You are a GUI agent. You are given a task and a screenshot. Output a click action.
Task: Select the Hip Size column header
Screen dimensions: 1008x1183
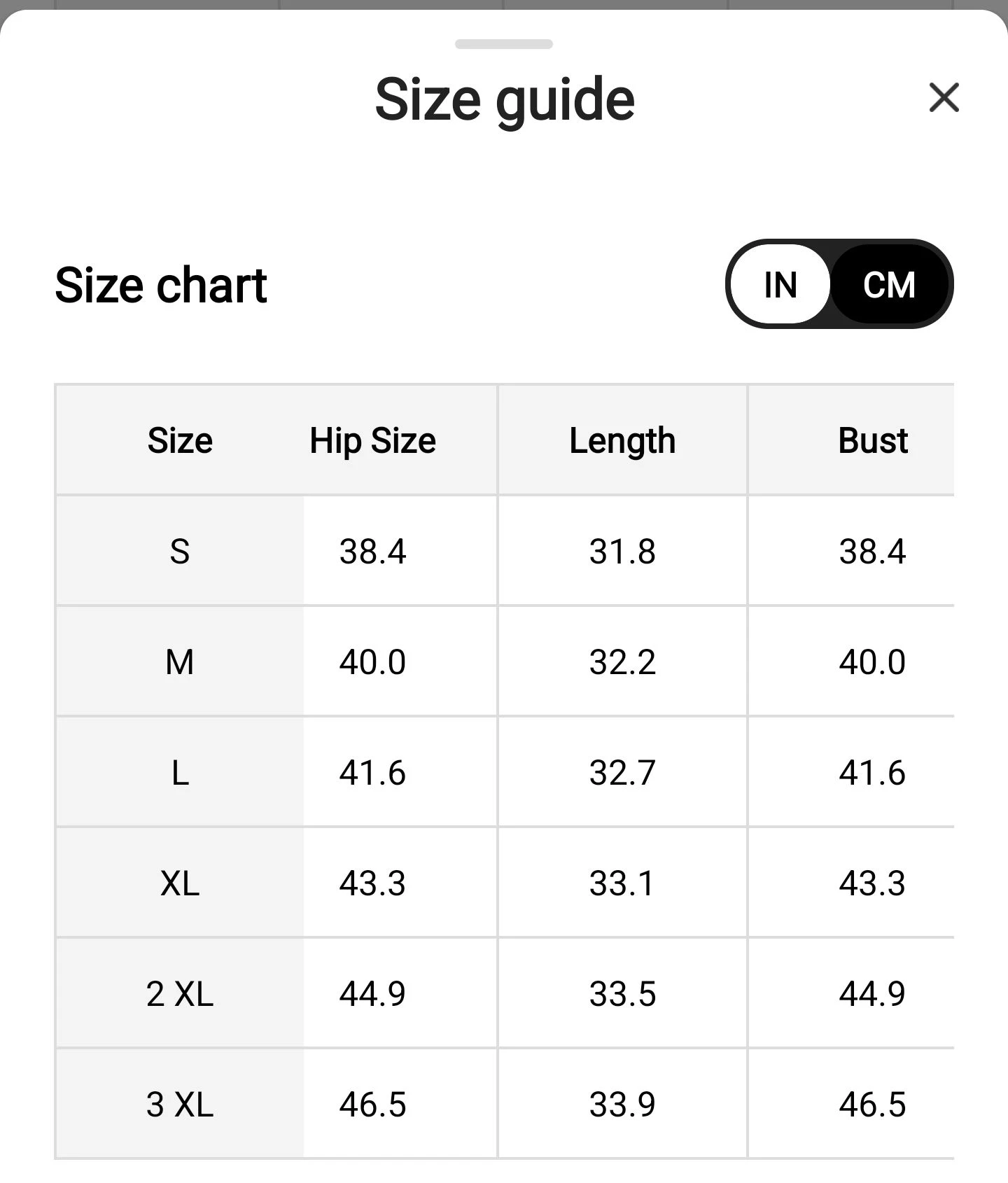click(372, 441)
